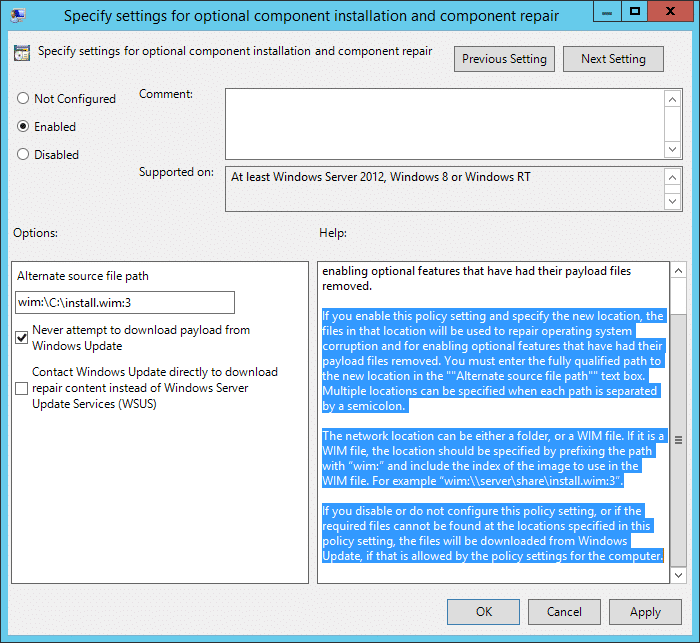Uncheck Never attempt to download payload checkbox
Image resolution: width=700 pixels, height=643 pixels.
[x=22, y=338]
